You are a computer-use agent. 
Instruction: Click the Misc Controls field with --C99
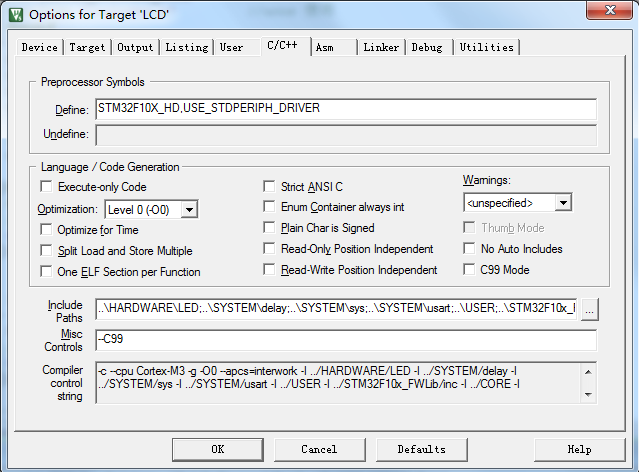tap(346, 340)
